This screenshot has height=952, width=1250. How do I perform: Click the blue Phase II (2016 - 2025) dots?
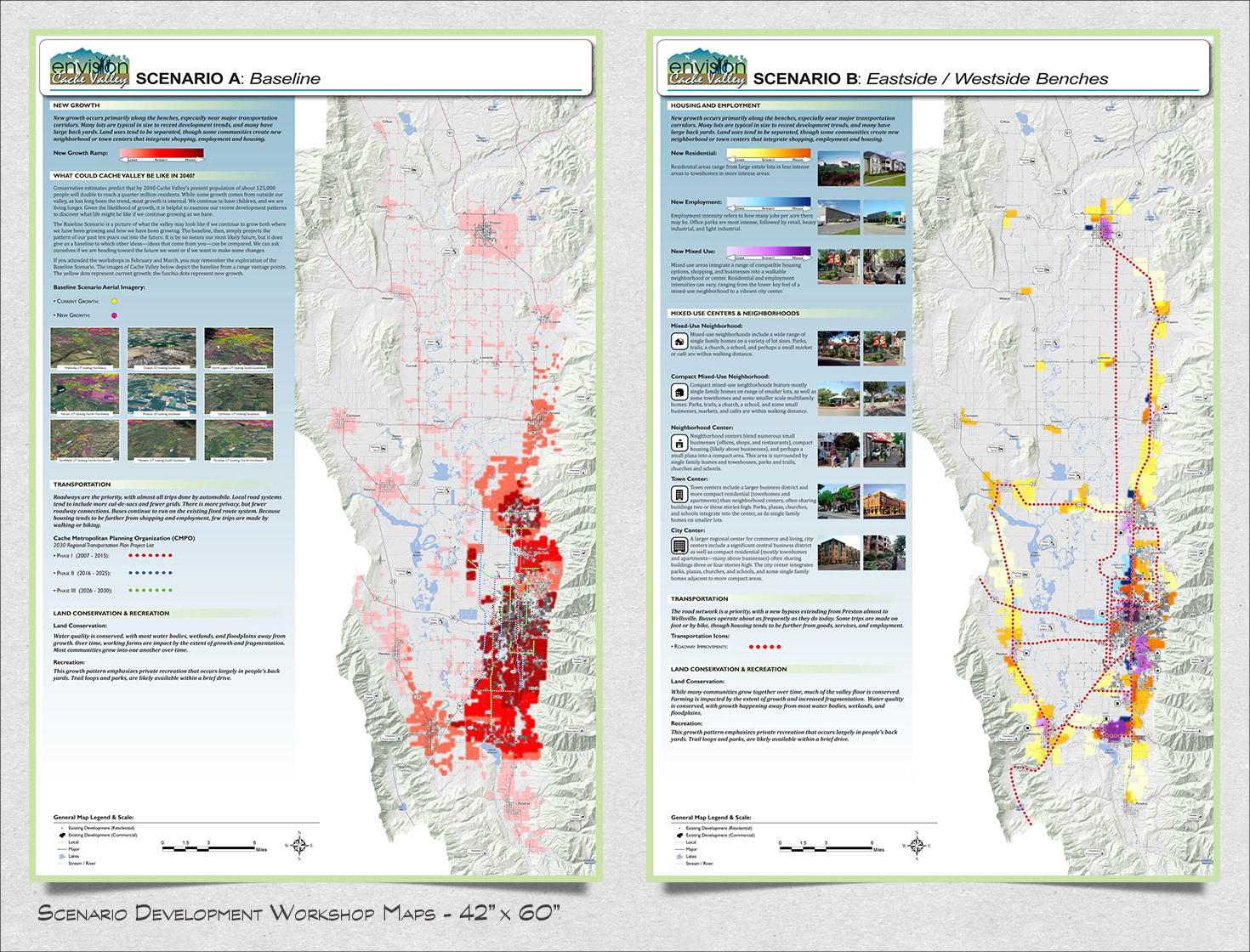pos(151,573)
